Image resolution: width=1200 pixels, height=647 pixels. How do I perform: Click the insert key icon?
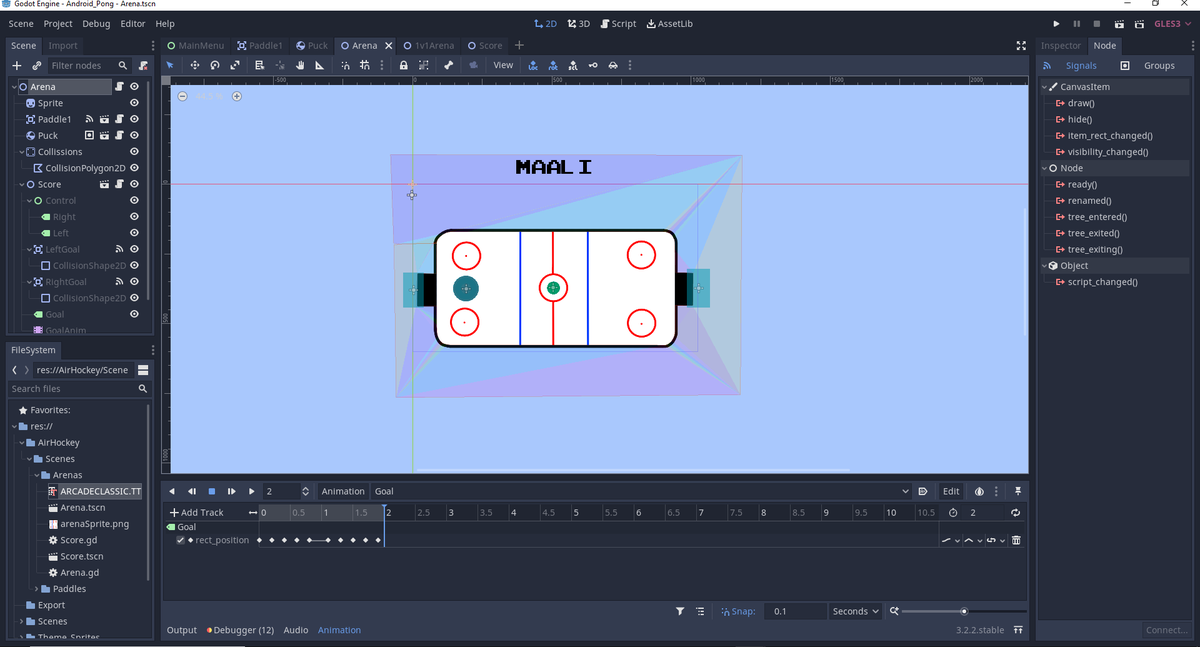(593, 65)
